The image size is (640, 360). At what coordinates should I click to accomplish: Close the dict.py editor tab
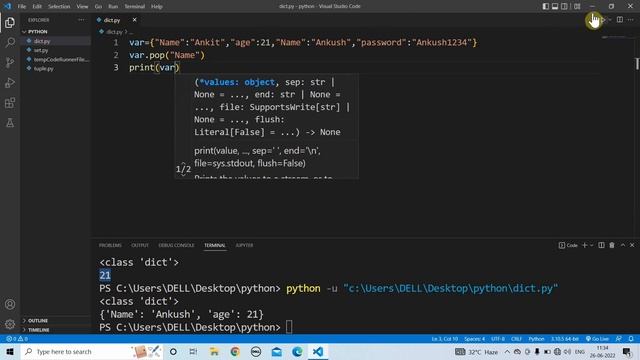pyautogui.click(x=134, y=20)
